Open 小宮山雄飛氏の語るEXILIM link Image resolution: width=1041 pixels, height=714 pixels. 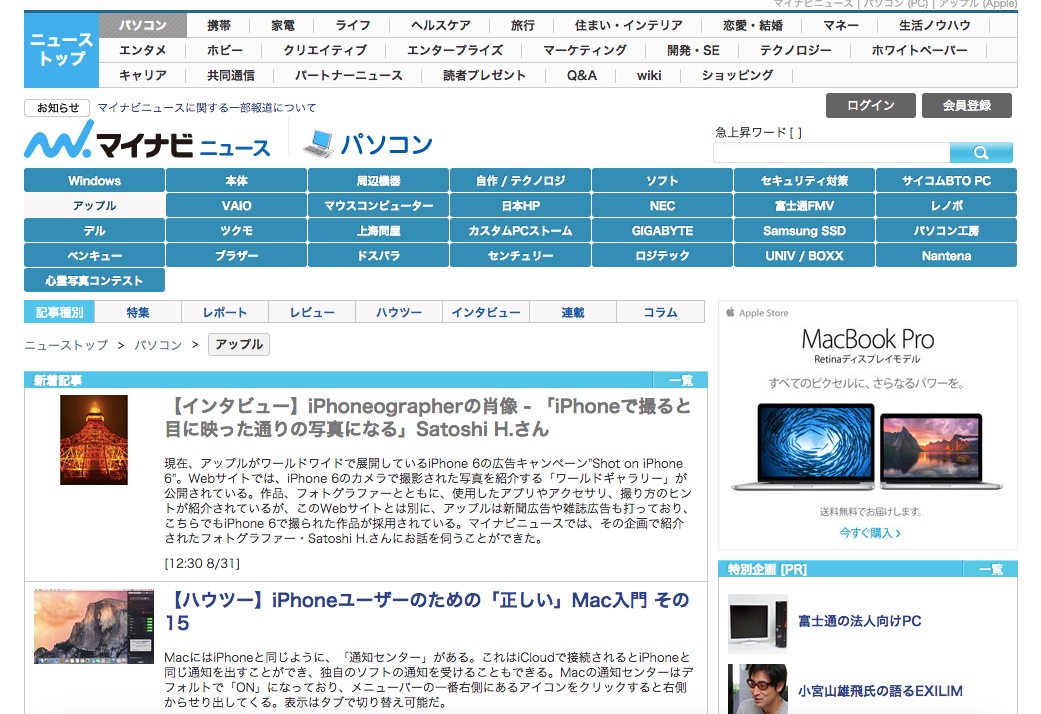tap(880, 691)
